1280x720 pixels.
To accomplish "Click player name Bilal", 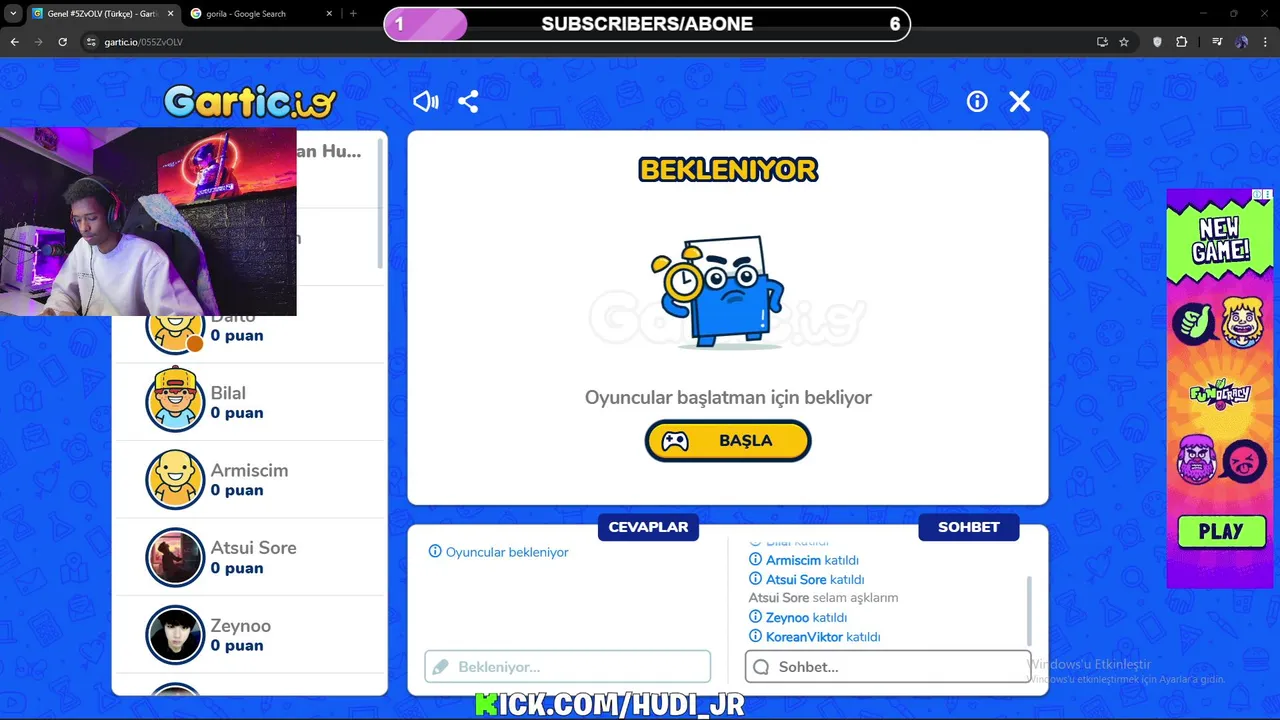I will coord(228,393).
